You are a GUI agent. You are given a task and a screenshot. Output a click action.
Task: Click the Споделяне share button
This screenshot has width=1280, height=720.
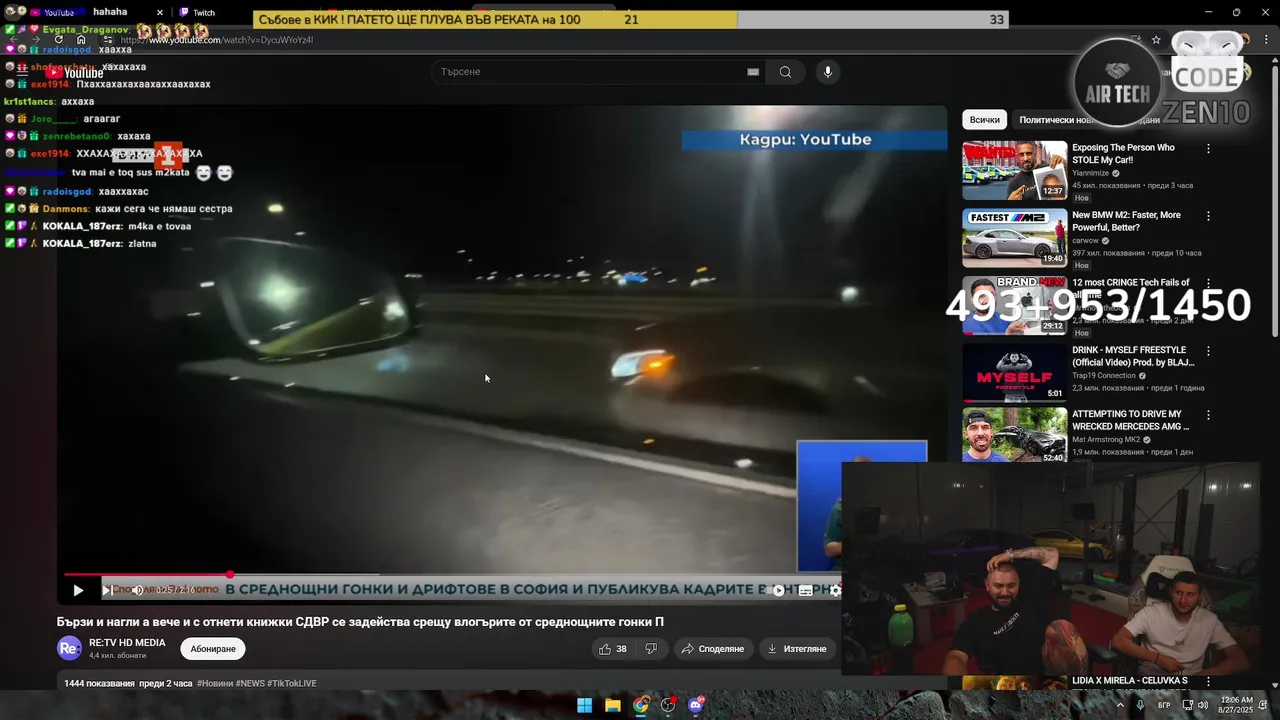pos(713,649)
